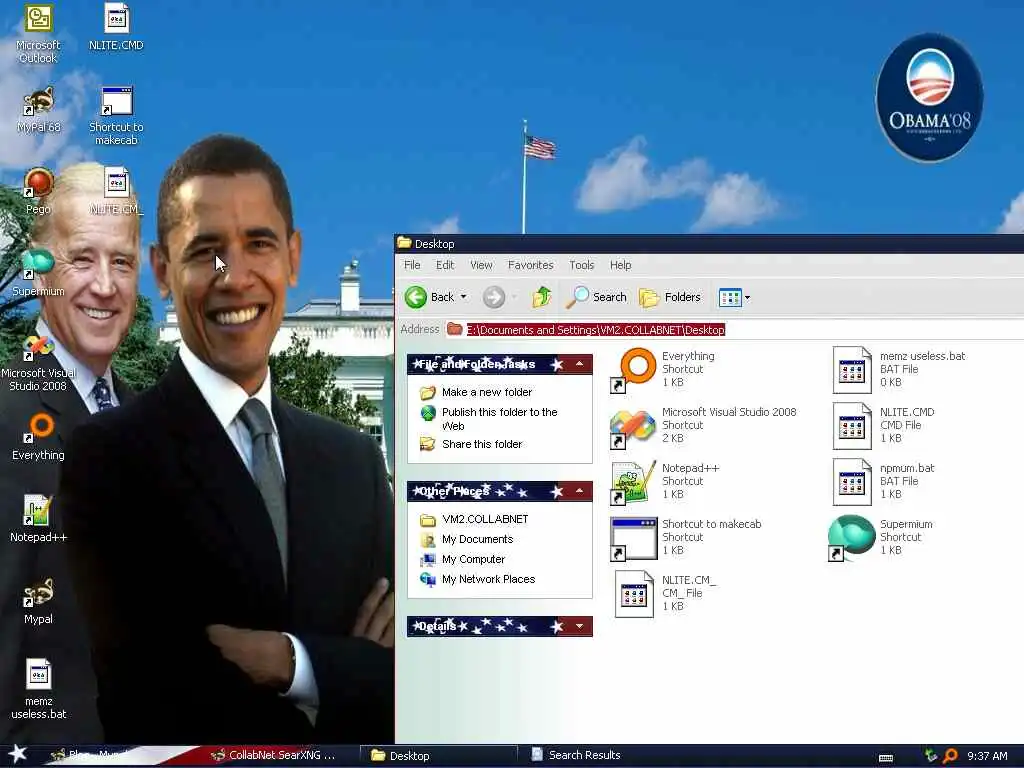Click the Everything tray icon near clock
This screenshot has width=1024, height=768.
pos(950,756)
